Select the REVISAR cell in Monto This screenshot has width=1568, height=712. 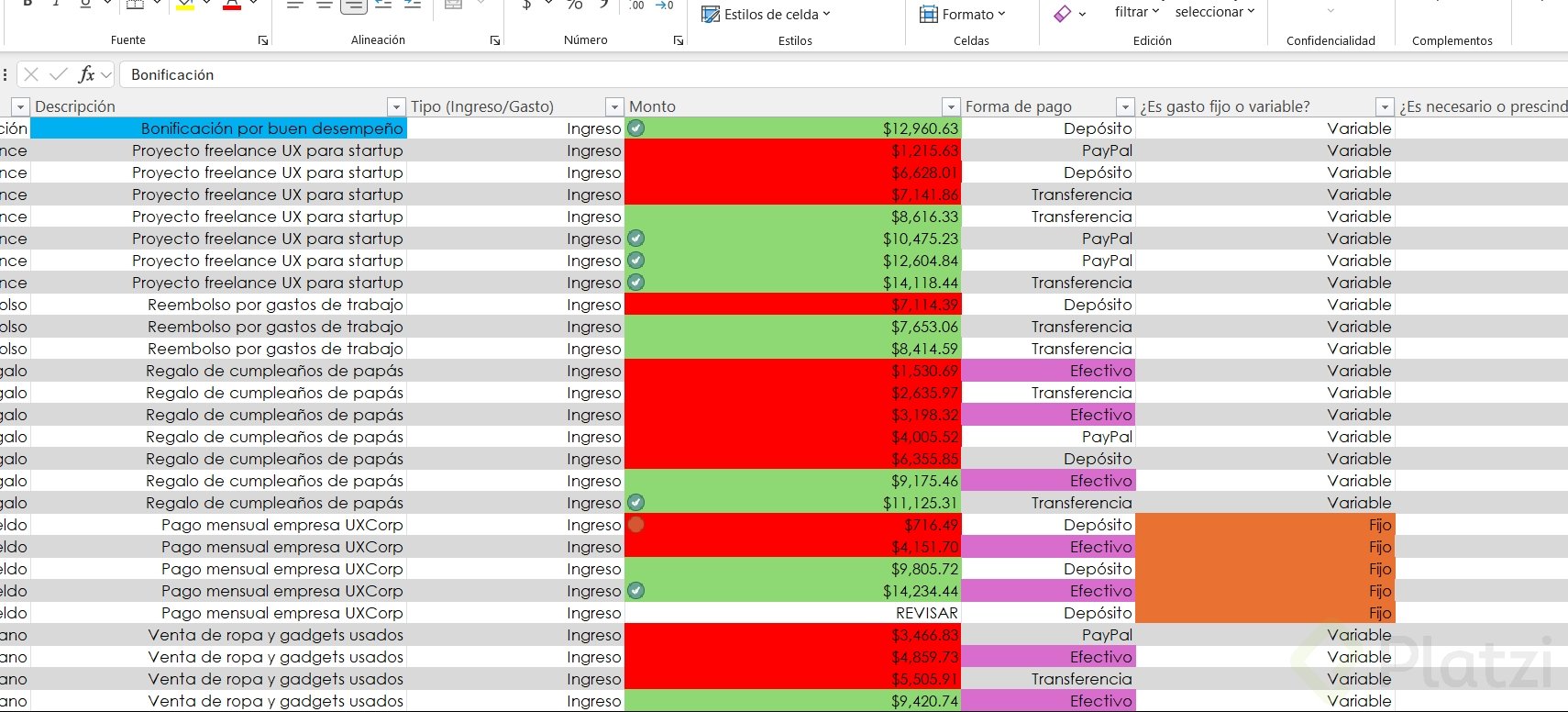pos(793,613)
